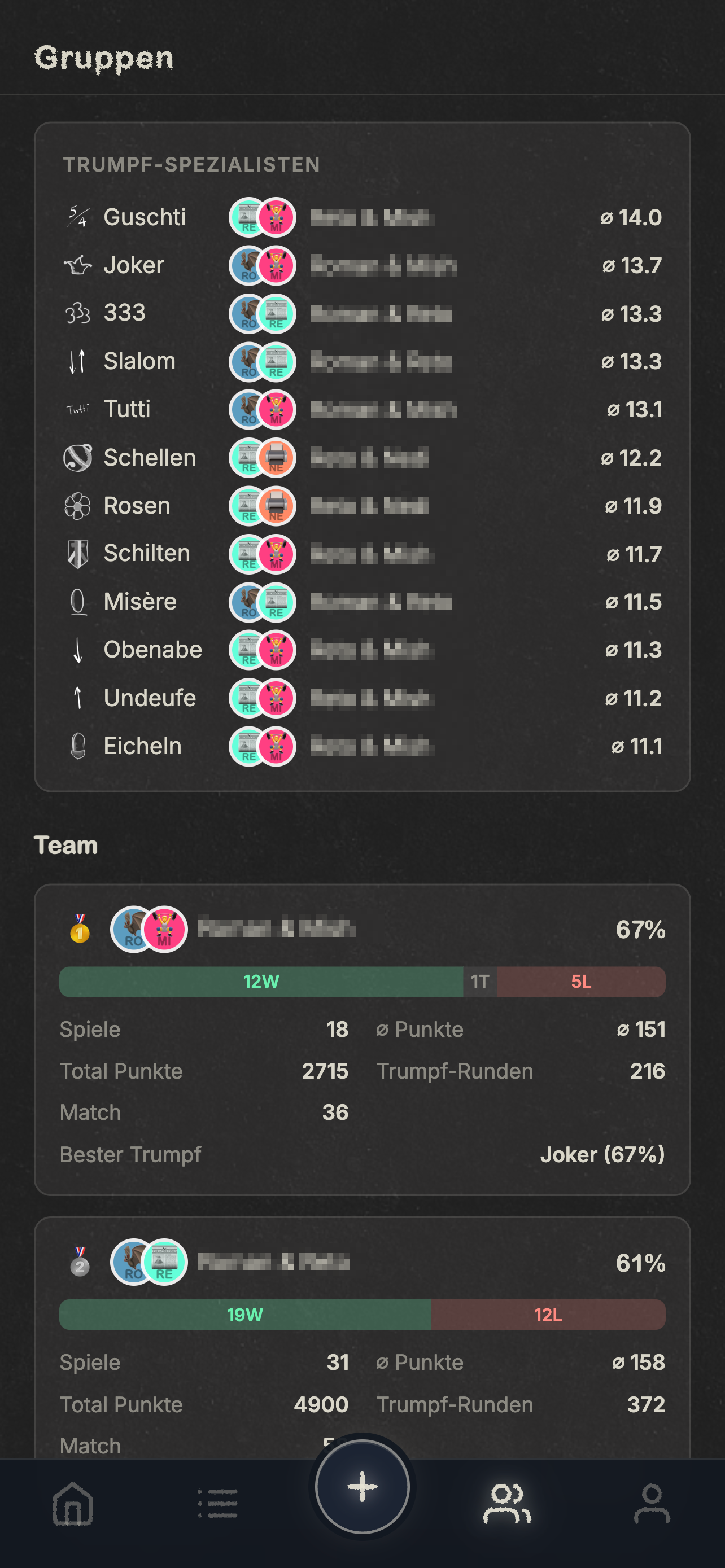Tap the Rosen flower icon

(x=78, y=506)
